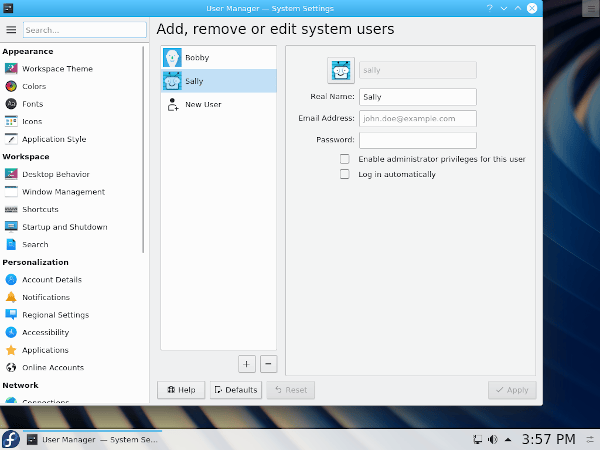Open Accessibility settings icon
The image size is (600, 450).
(12, 332)
